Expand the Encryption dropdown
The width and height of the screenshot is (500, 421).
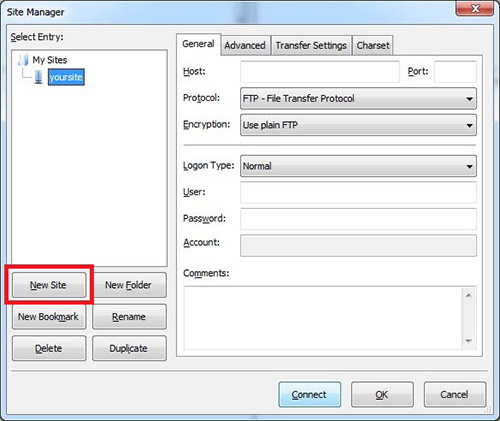pyautogui.click(x=358, y=125)
